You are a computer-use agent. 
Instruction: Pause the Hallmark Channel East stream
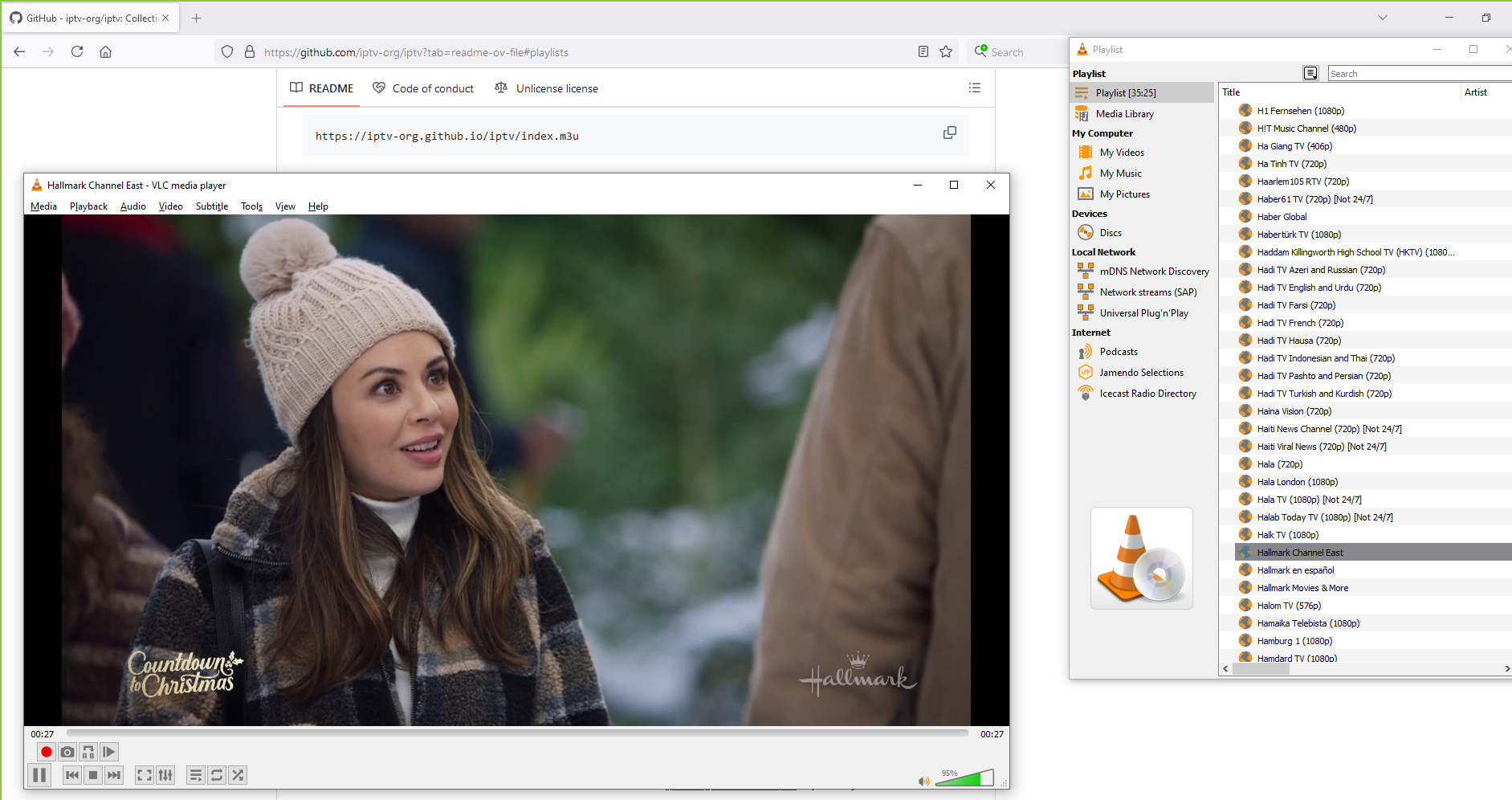(x=39, y=775)
